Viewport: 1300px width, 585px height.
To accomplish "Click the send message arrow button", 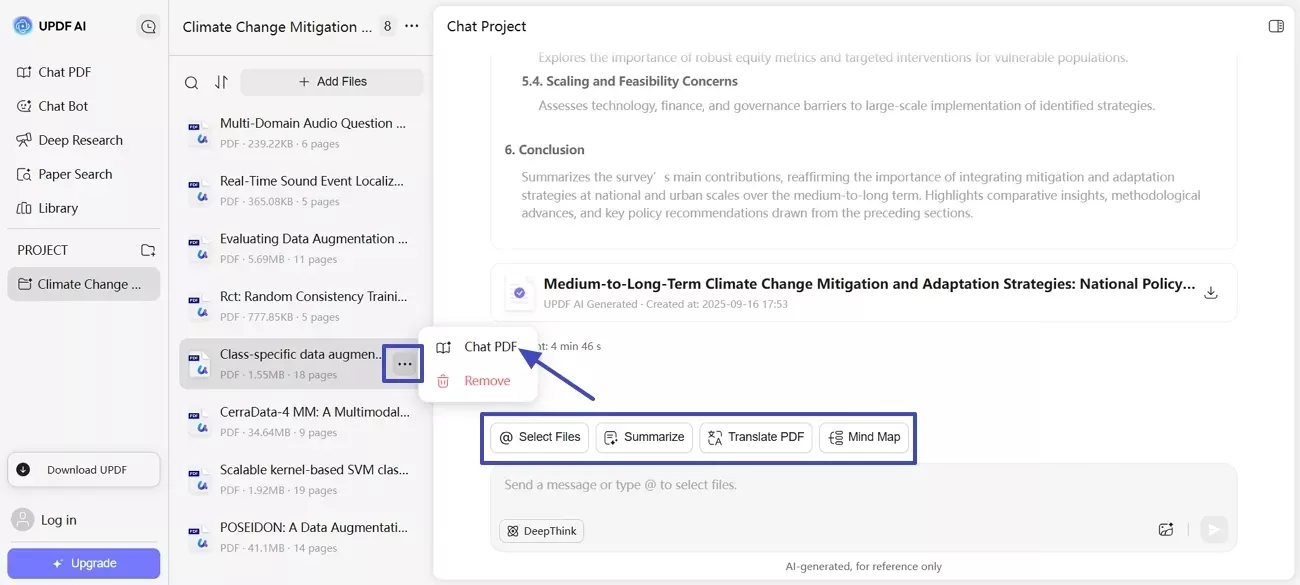I will coord(1214,530).
